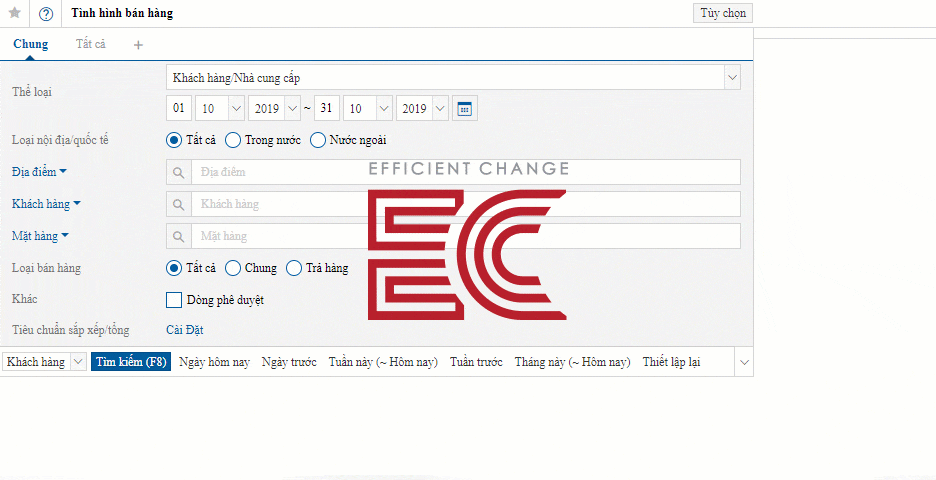Click the Khách hàng search input field

[x=466, y=204]
